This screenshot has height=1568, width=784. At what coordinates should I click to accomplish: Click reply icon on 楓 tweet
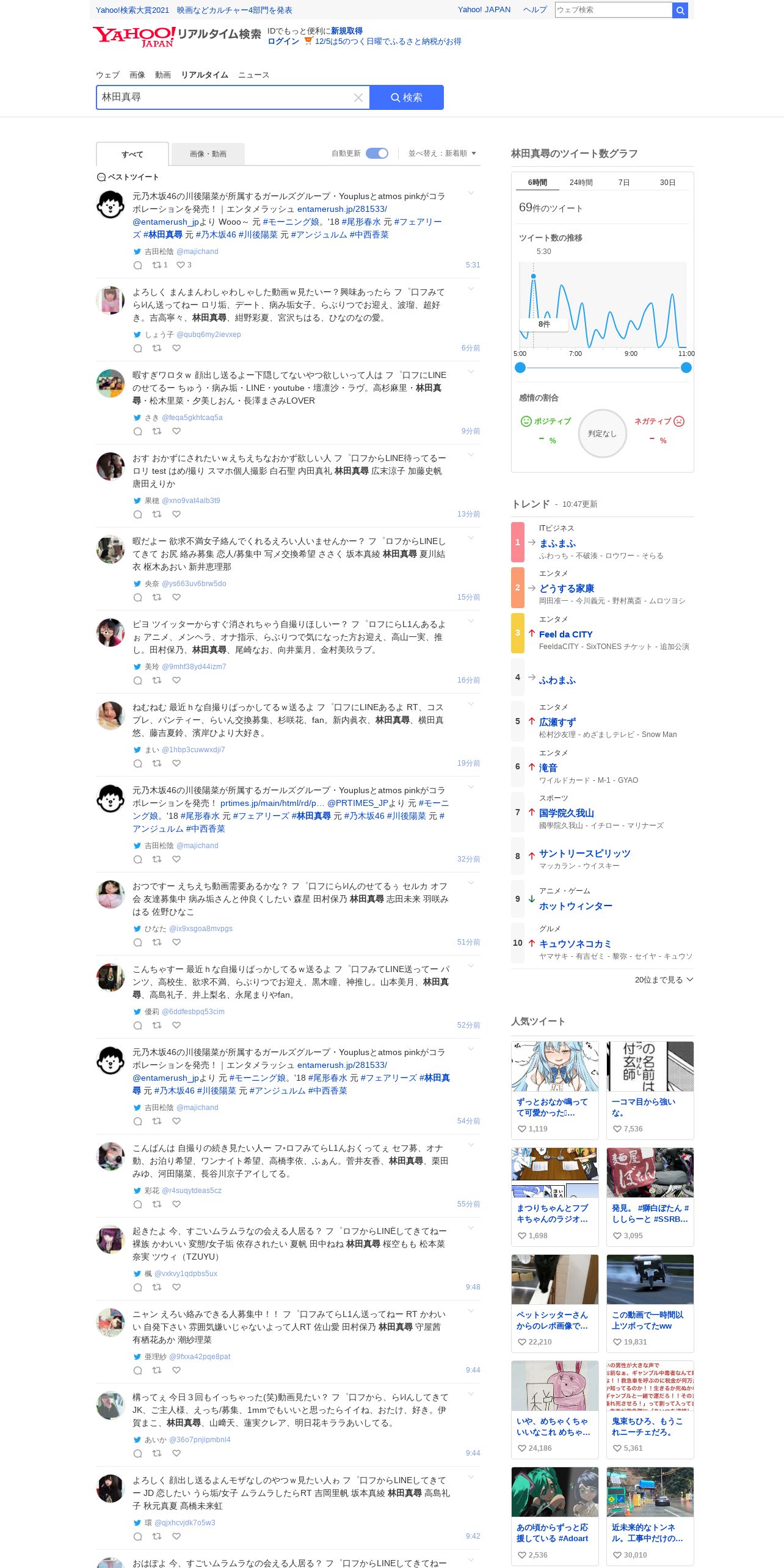[x=138, y=1287]
